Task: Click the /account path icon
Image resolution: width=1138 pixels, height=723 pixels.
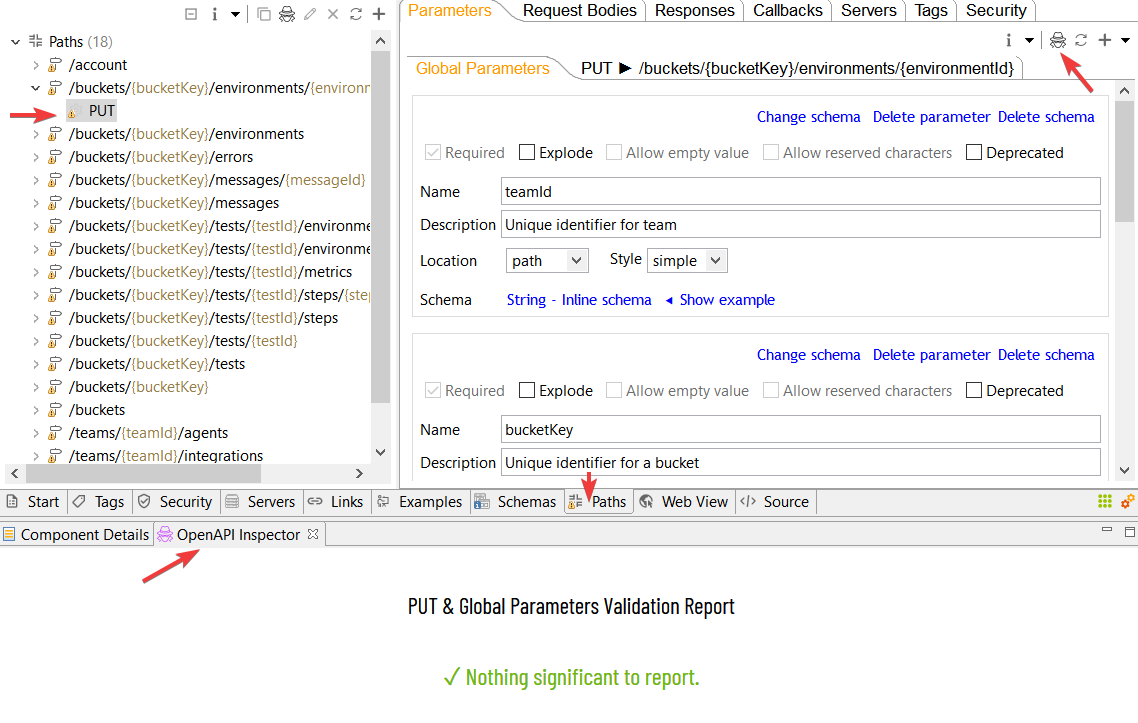Action: 54,65
